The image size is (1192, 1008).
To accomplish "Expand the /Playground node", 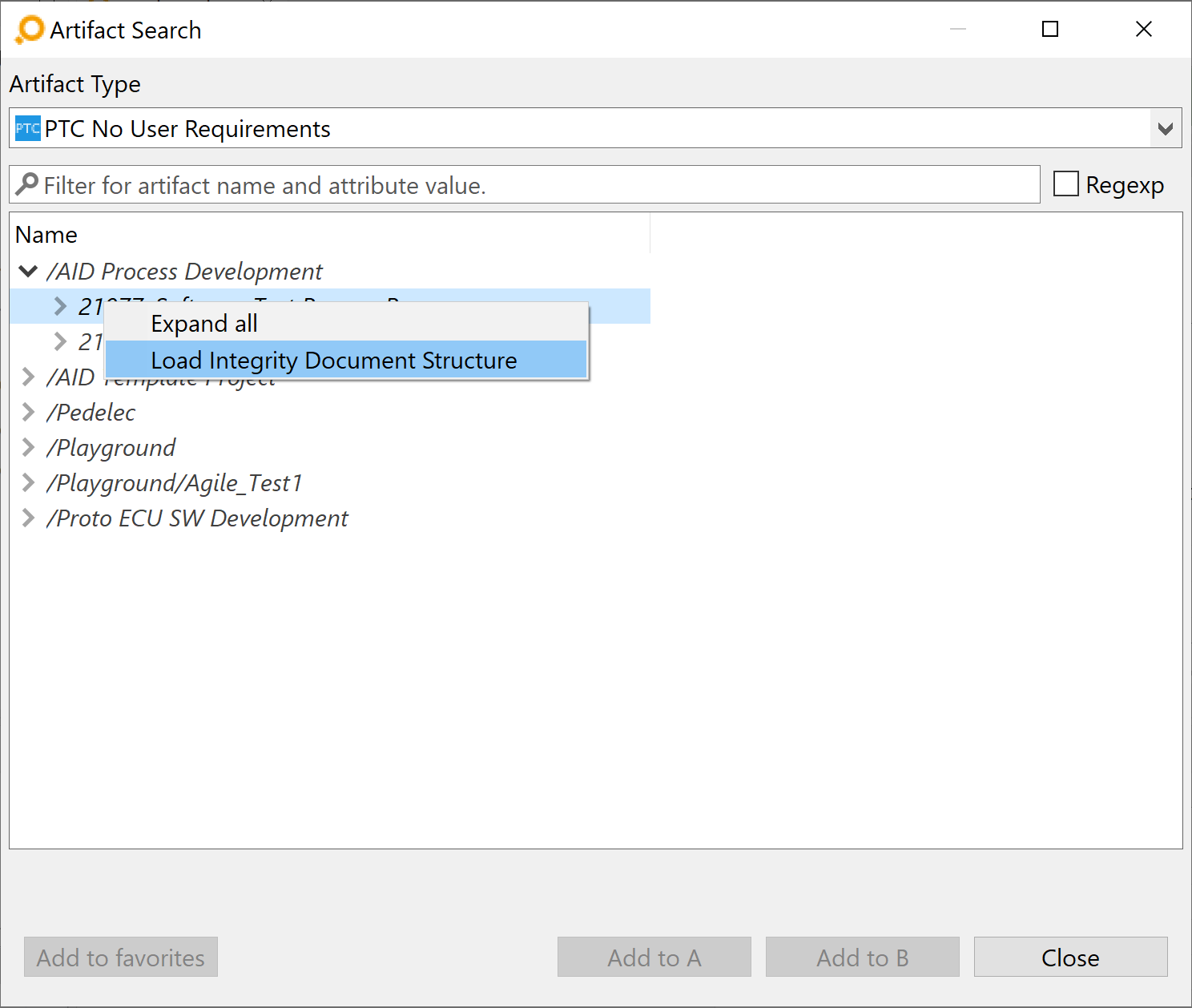I will [x=28, y=447].
